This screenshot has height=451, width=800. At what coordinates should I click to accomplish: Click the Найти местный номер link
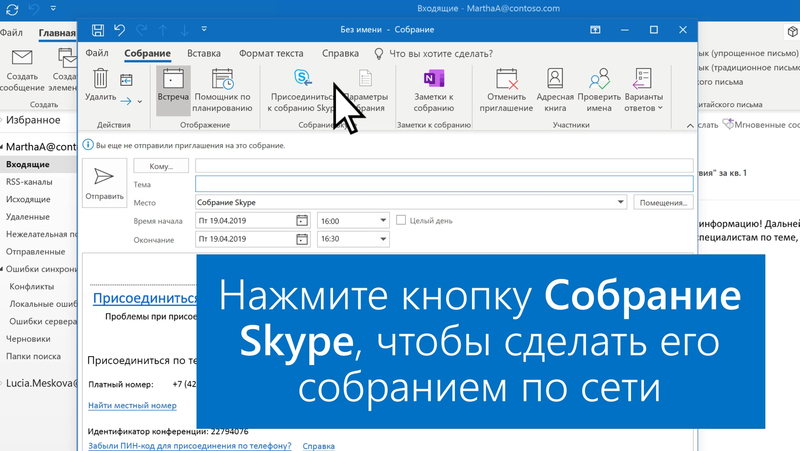[132, 406]
